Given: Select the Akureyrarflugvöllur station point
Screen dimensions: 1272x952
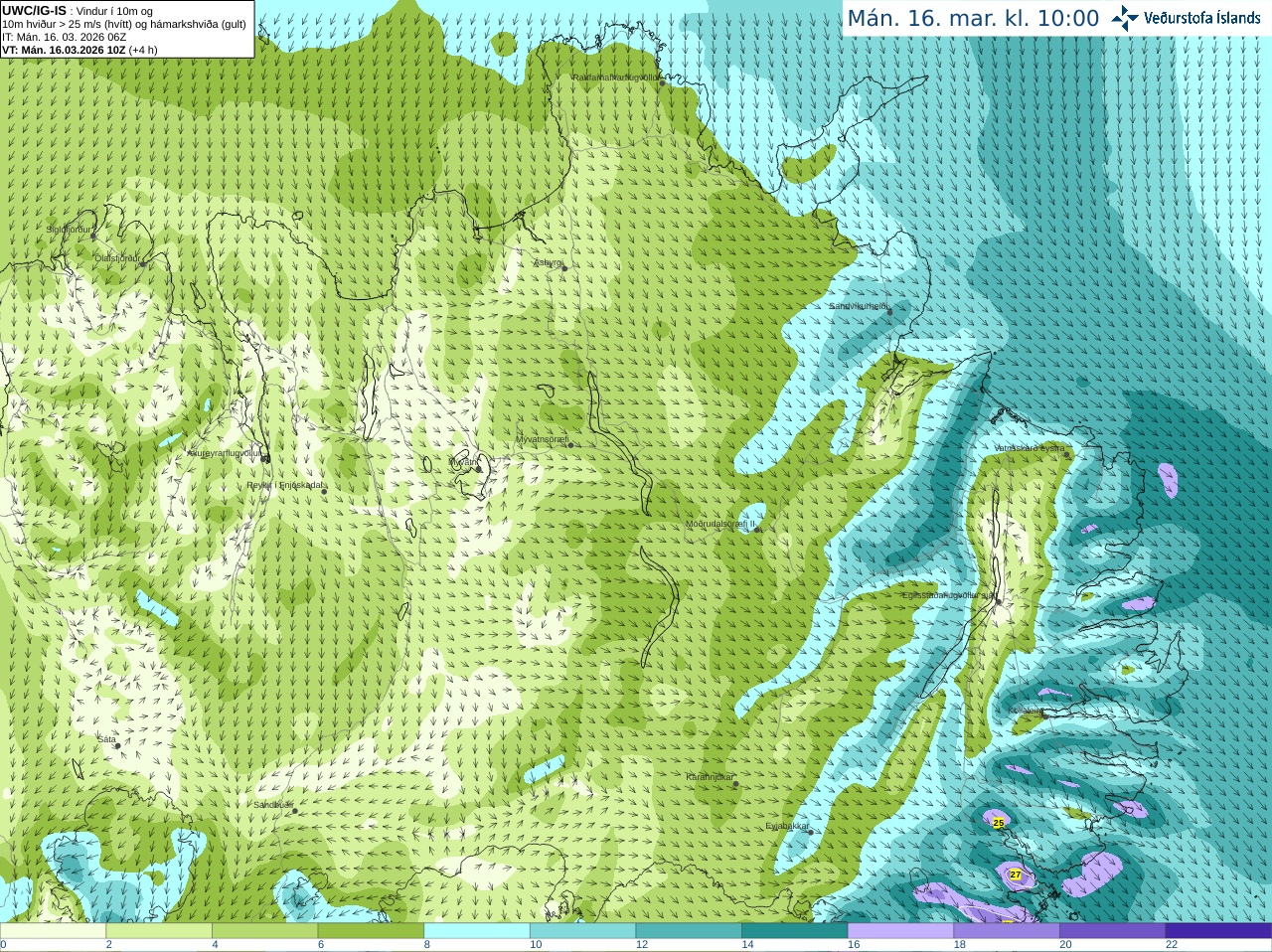Looking at the screenshot, I should 265,459.
